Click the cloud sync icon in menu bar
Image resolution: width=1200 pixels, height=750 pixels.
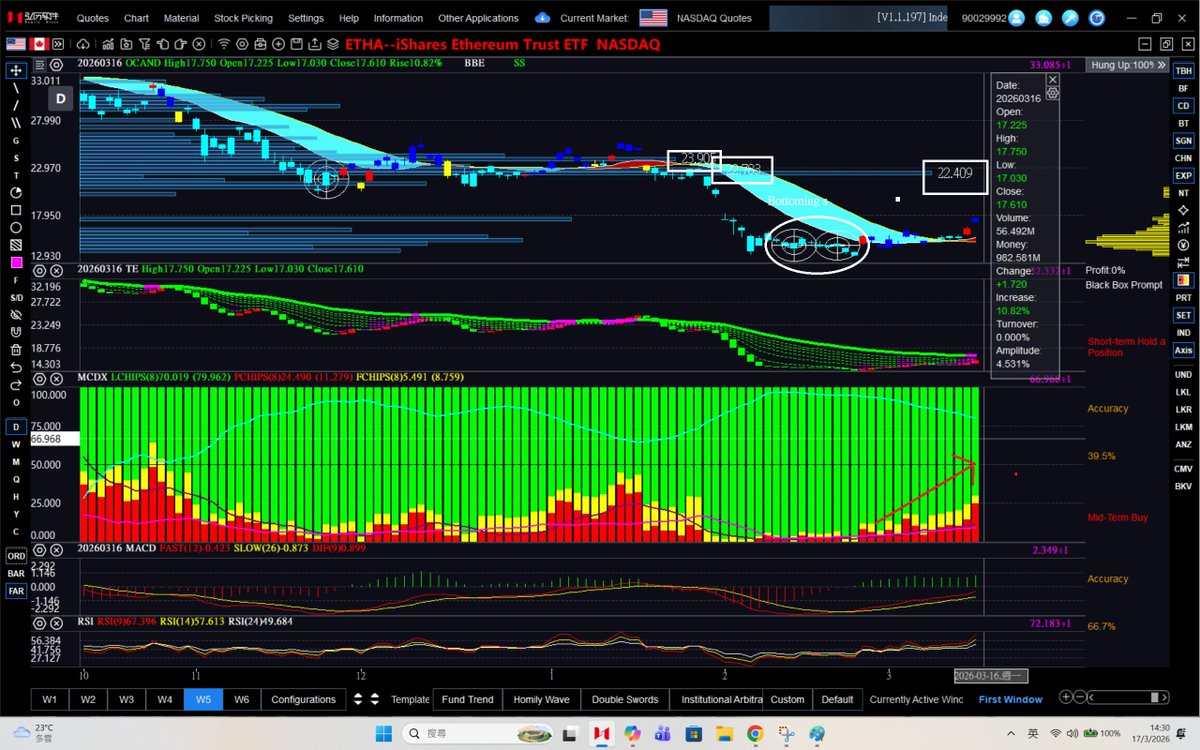point(542,18)
